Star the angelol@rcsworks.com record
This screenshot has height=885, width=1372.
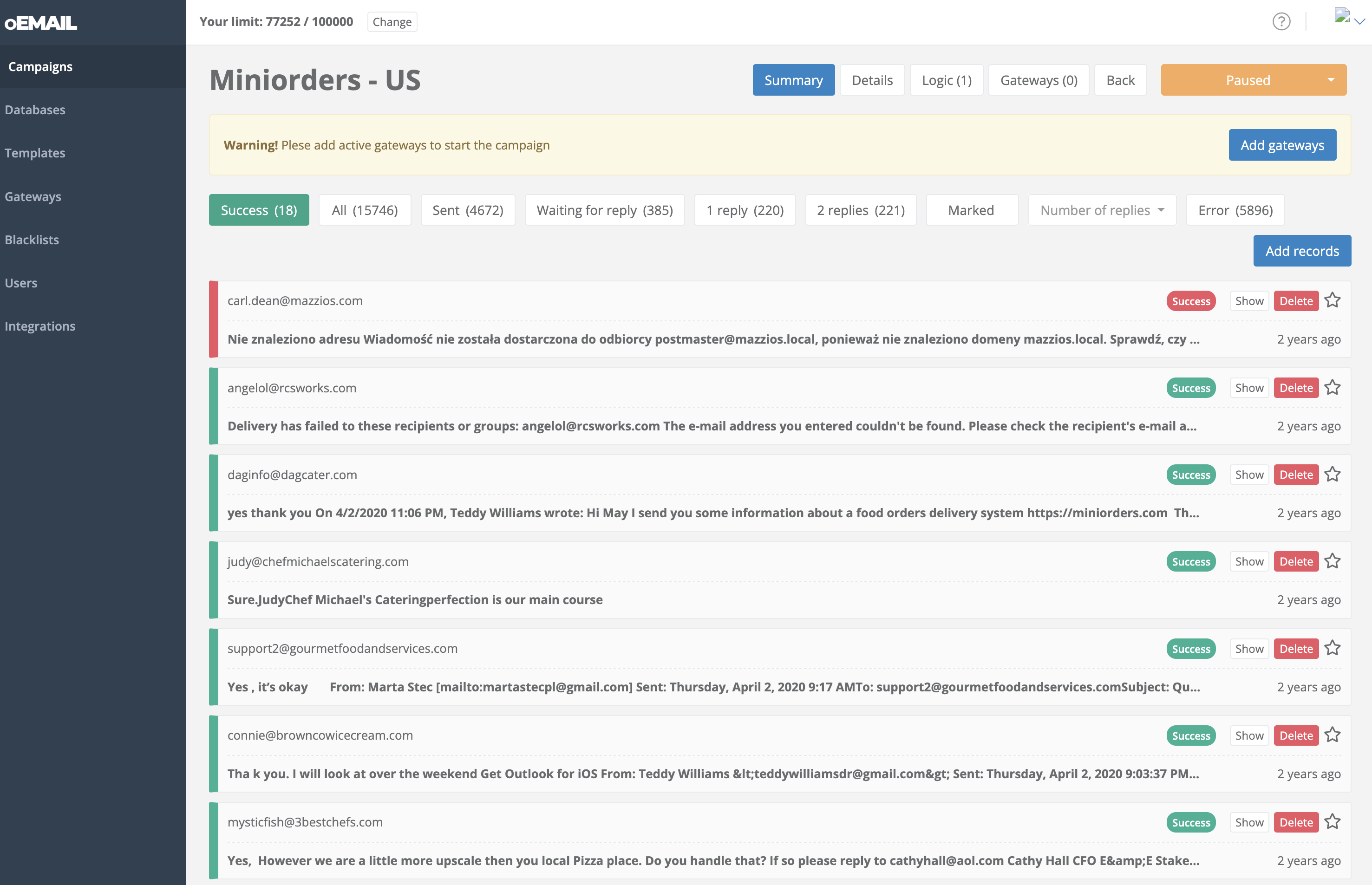1333,388
